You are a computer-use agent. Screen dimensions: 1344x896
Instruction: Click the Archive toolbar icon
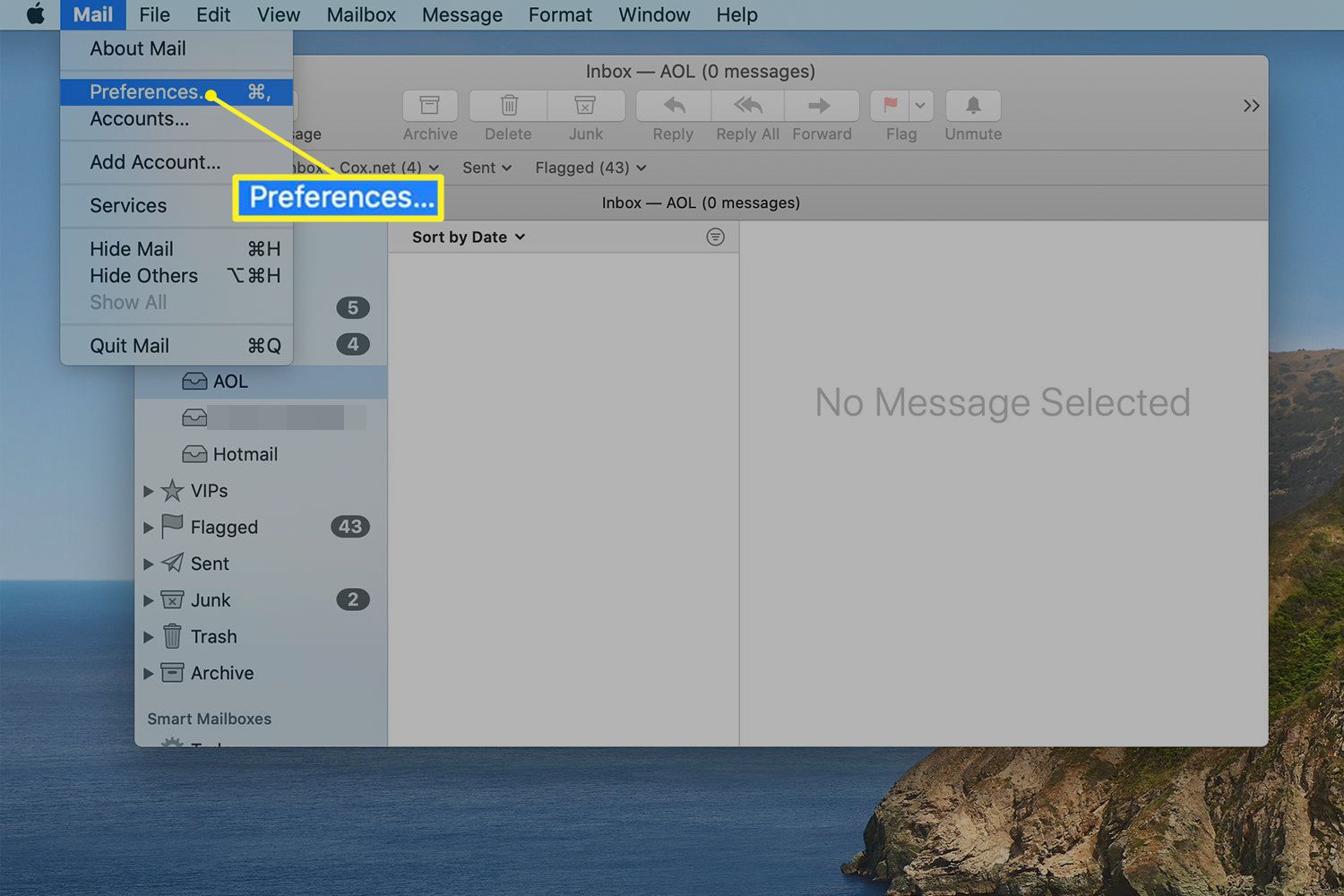click(x=430, y=106)
